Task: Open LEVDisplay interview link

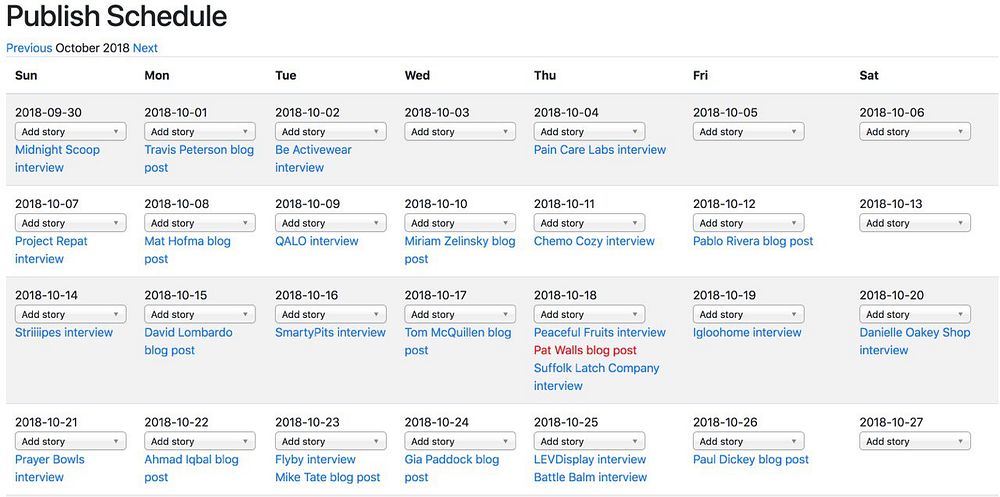Action: (590, 459)
